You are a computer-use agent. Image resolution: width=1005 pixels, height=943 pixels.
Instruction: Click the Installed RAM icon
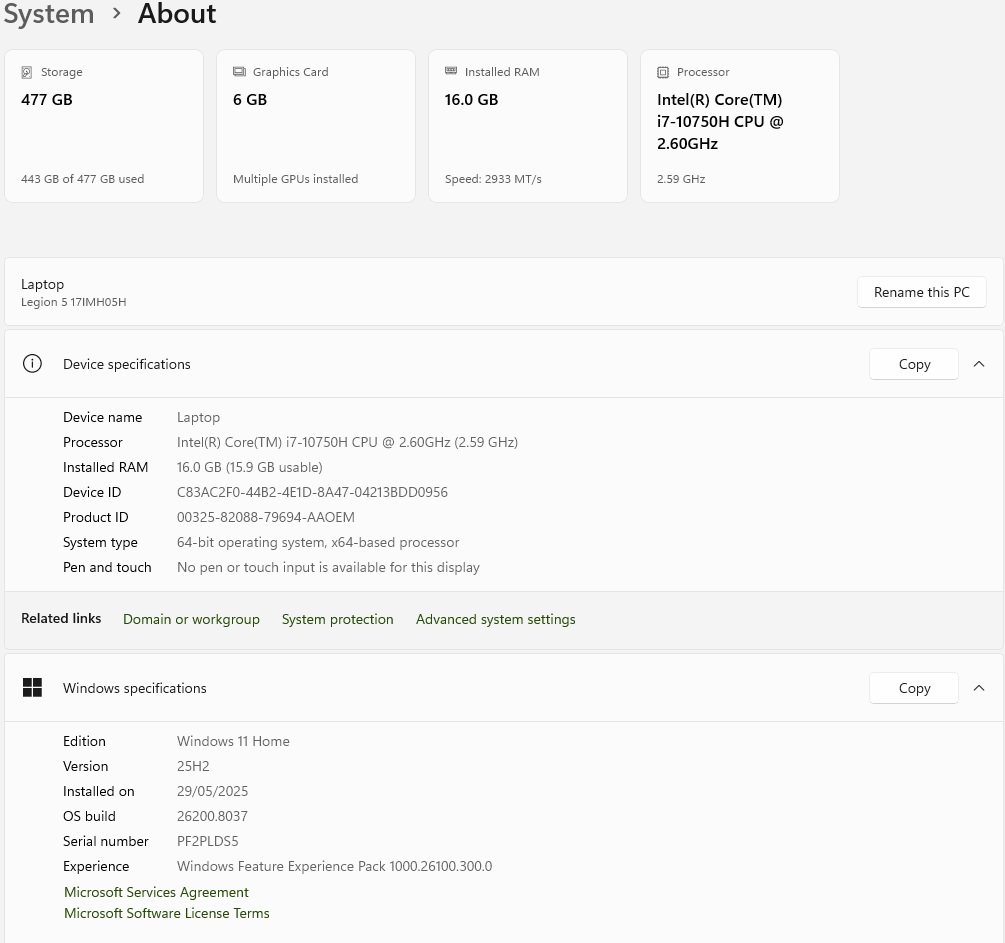[451, 72]
